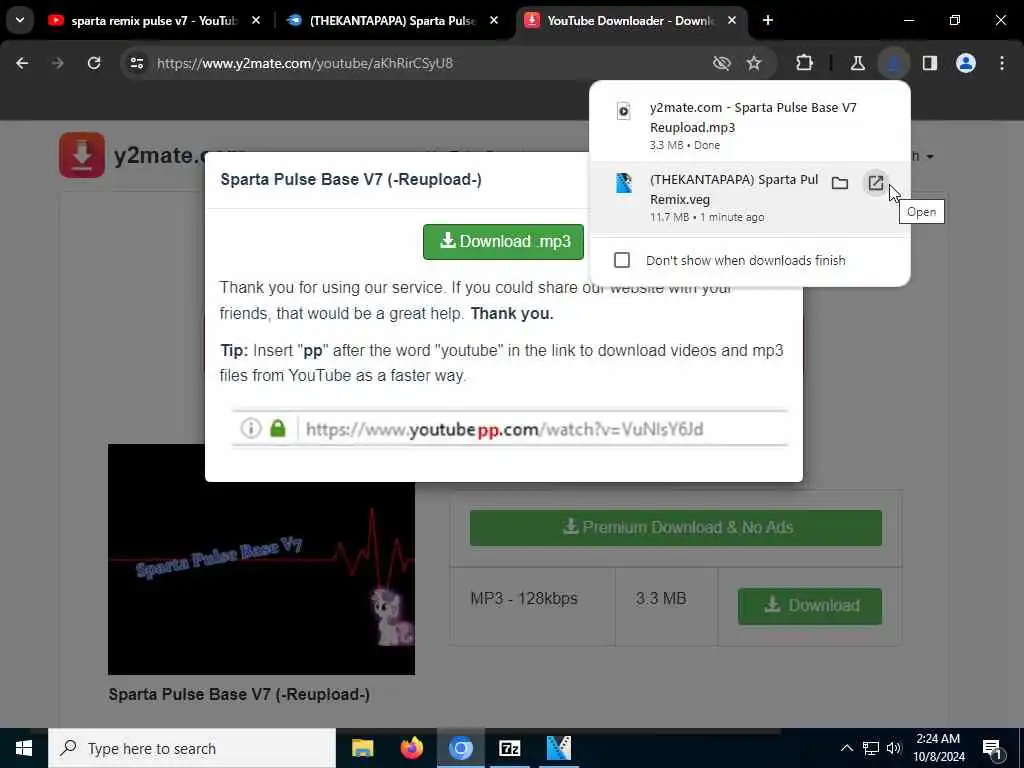Viewport: 1024px width, 768px height.
Task: Click the 'y2mate.com - Sparta Pulse Base V7 Reupload.mp3' entry
Action: pyautogui.click(x=750, y=125)
